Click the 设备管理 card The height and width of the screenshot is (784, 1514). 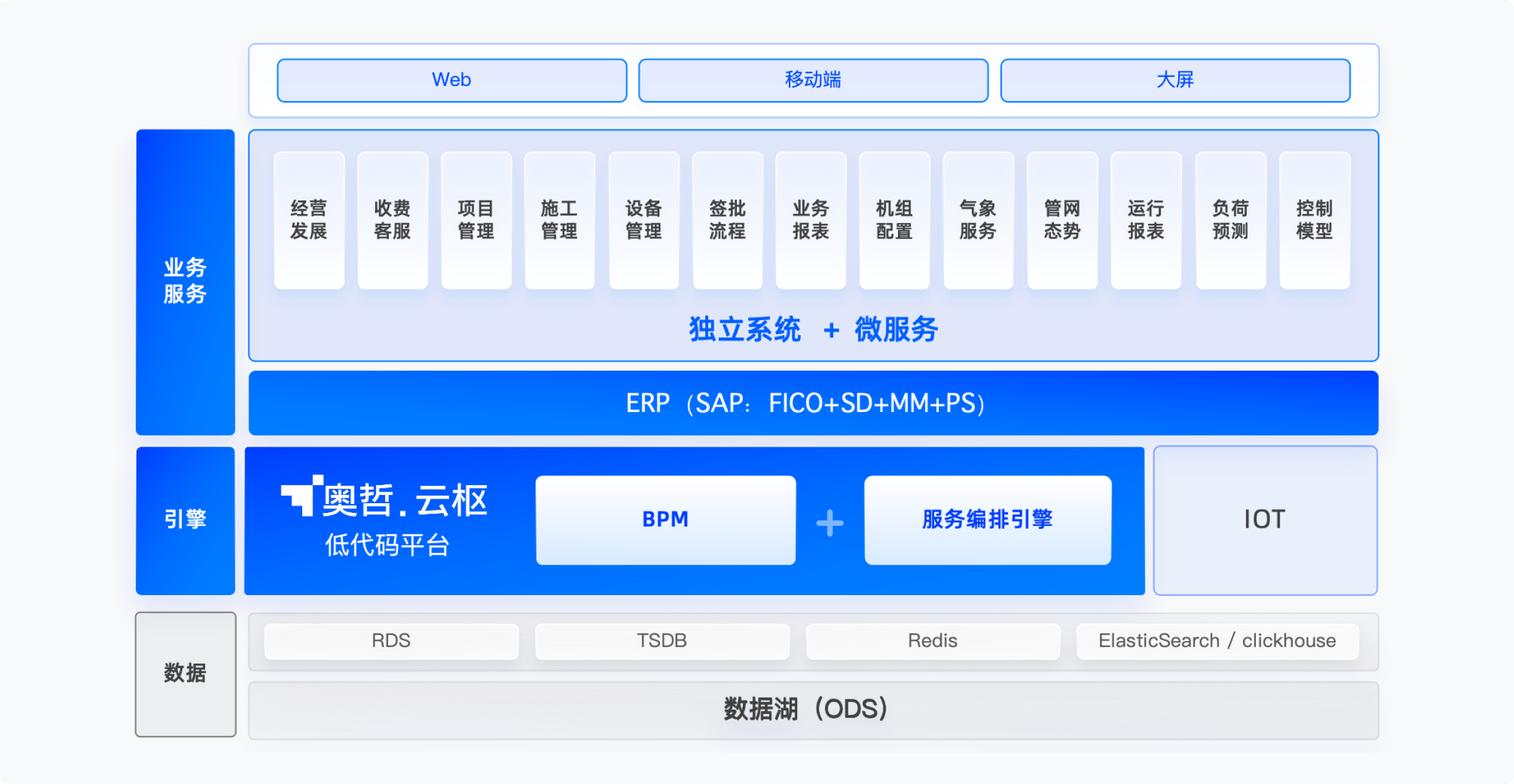644,220
